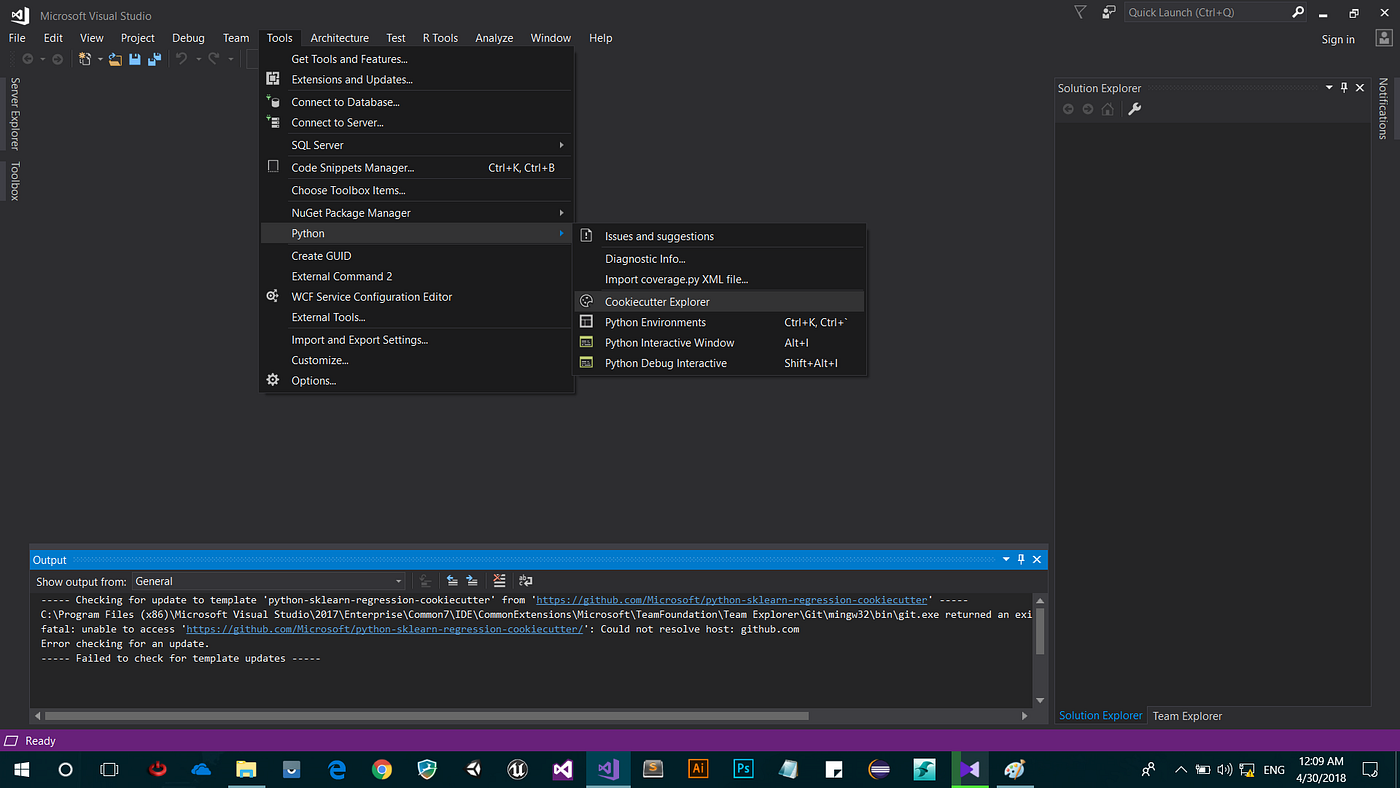Toggle Word Wrap in the Output panel
1400x788 pixels.
pyautogui.click(x=526, y=581)
